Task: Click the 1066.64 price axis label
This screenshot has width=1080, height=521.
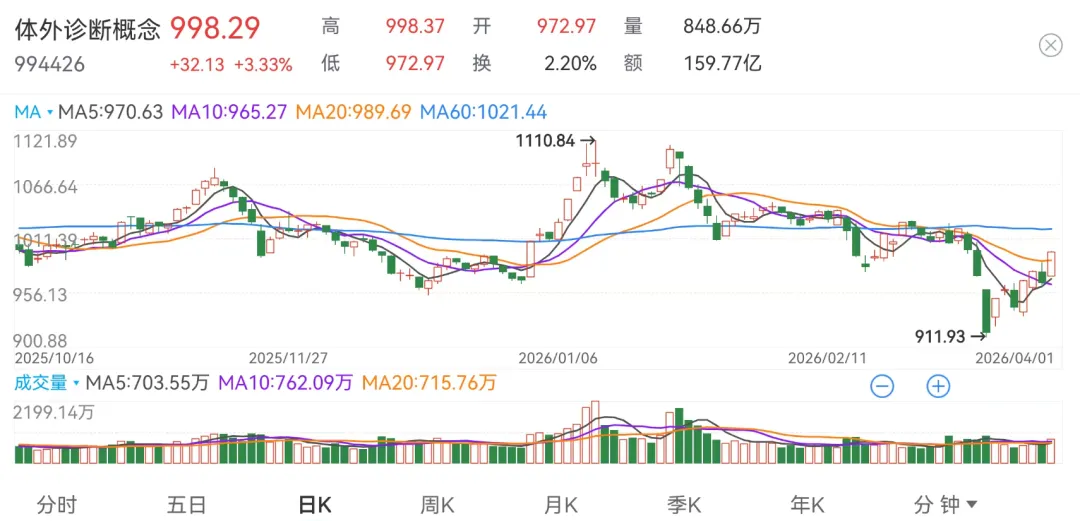Action: click(45, 187)
